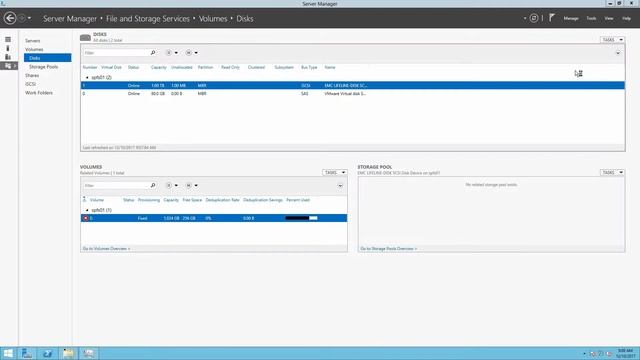Open the navigation history dropdown arrow
This screenshot has height=360, width=640.
pyautogui.click(x=29, y=18)
